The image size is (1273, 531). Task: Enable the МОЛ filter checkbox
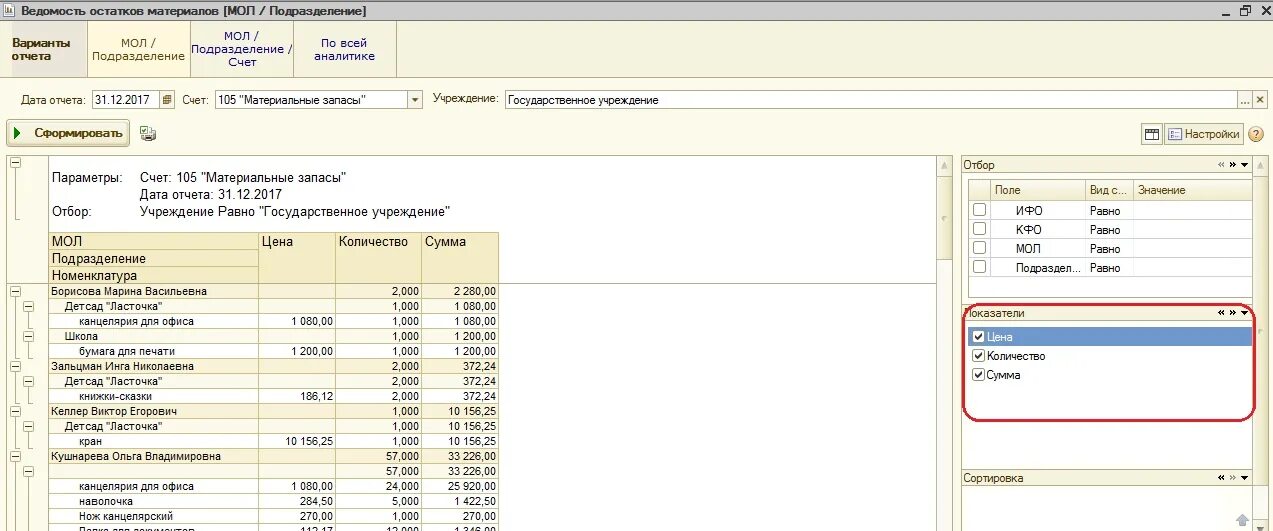[x=980, y=248]
